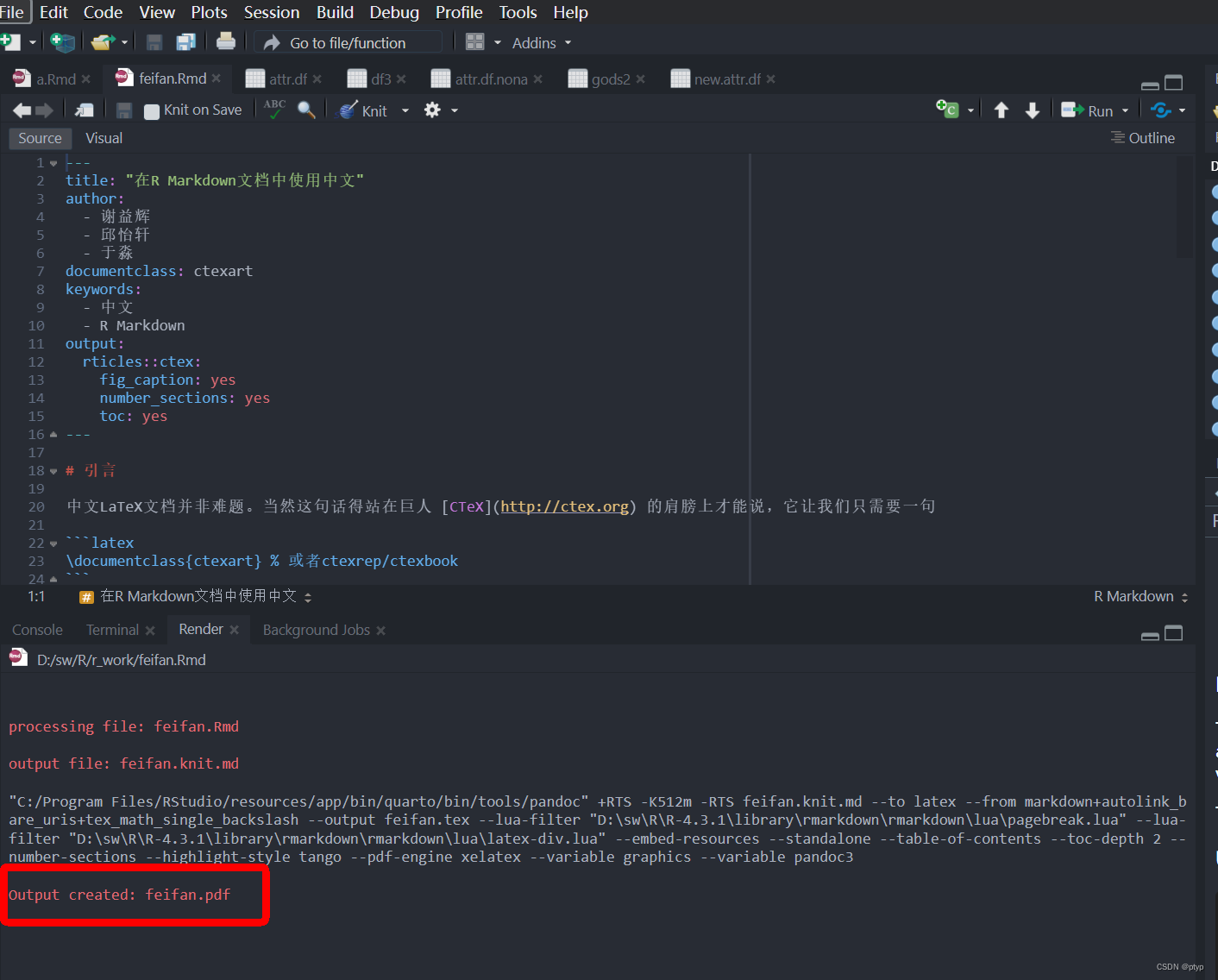This screenshot has width=1218, height=980.
Task: Open the Run dropdown arrow
Action: (x=1125, y=110)
